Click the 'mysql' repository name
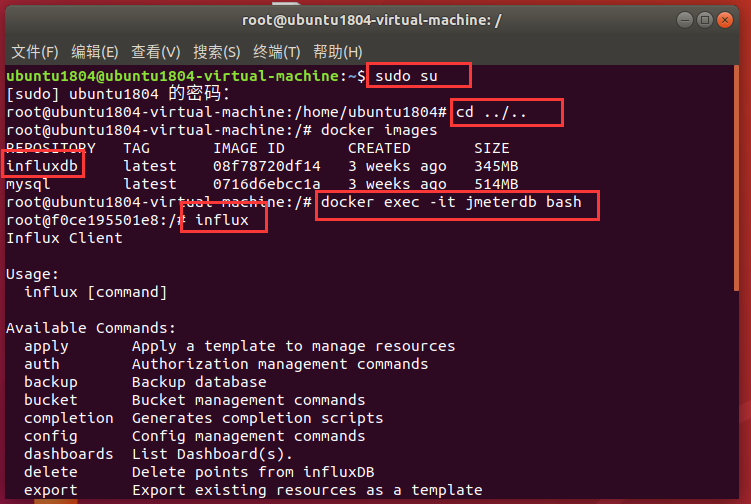 28,184
